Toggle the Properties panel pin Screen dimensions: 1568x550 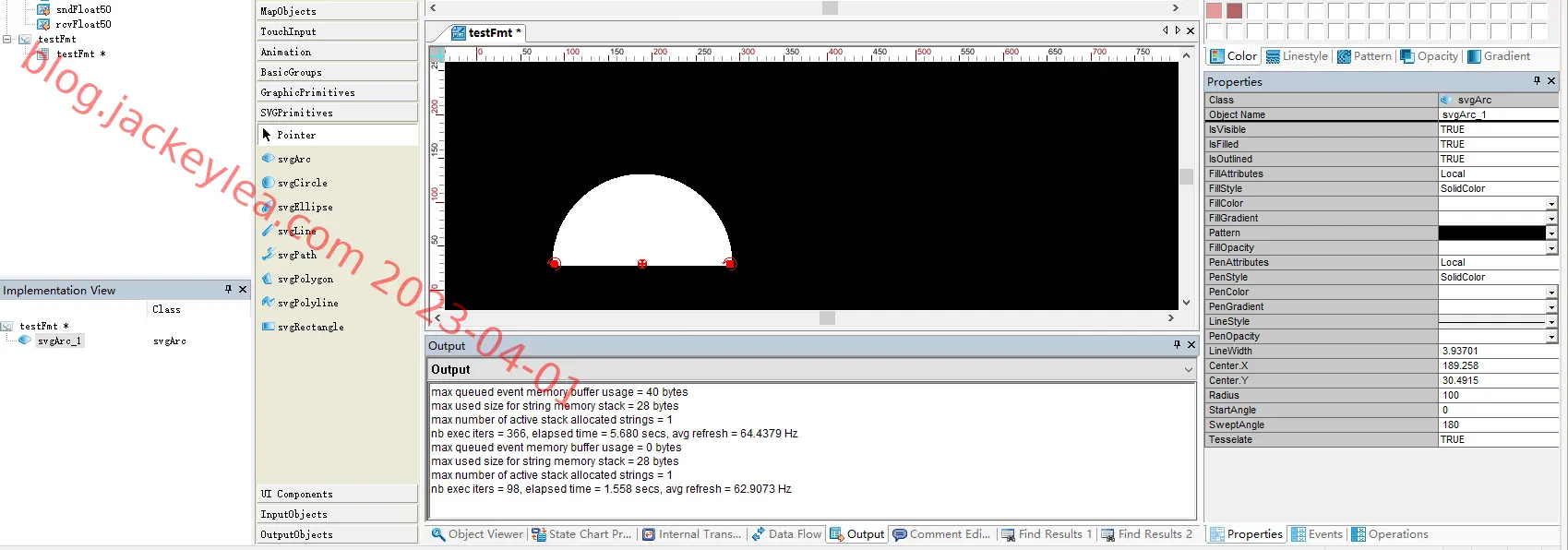[x=1537, y=81]
